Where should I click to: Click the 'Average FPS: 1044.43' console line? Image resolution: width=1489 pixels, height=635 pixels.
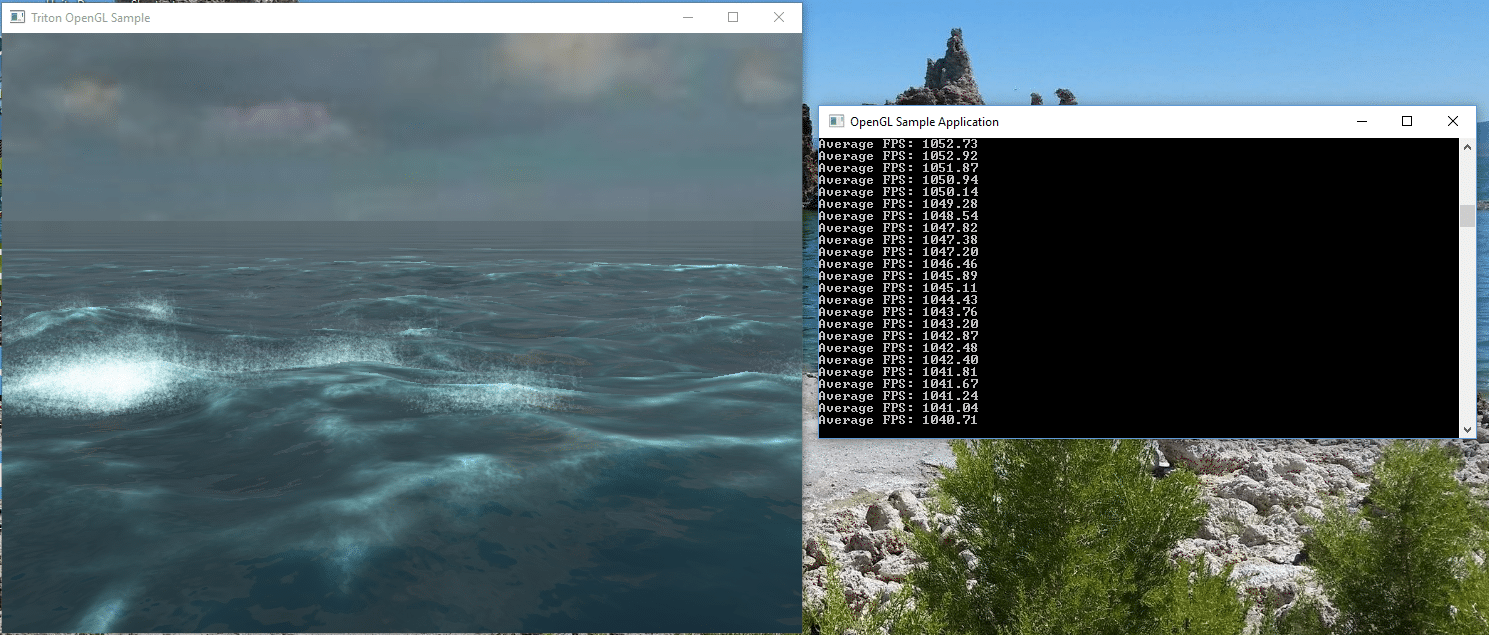point(898,300)
